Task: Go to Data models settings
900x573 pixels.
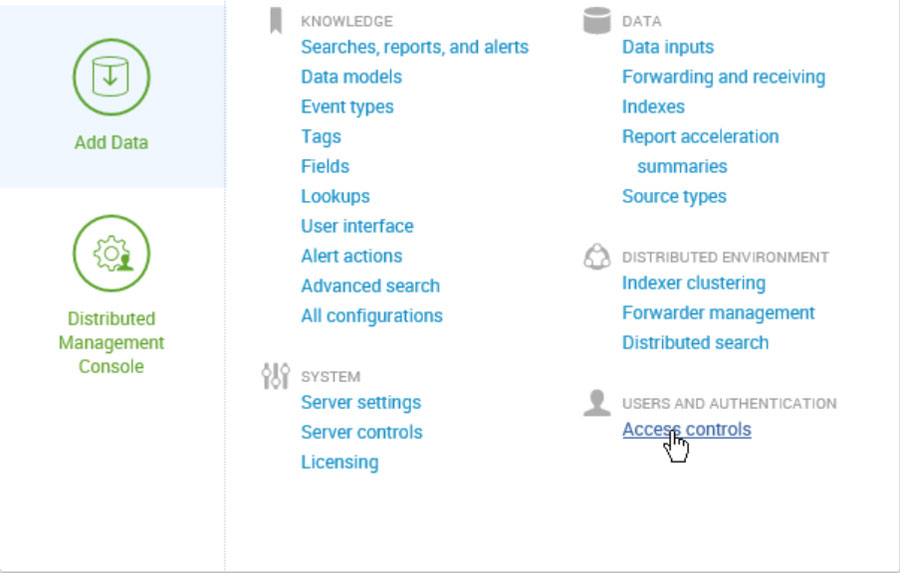Action: pos(351,77)
